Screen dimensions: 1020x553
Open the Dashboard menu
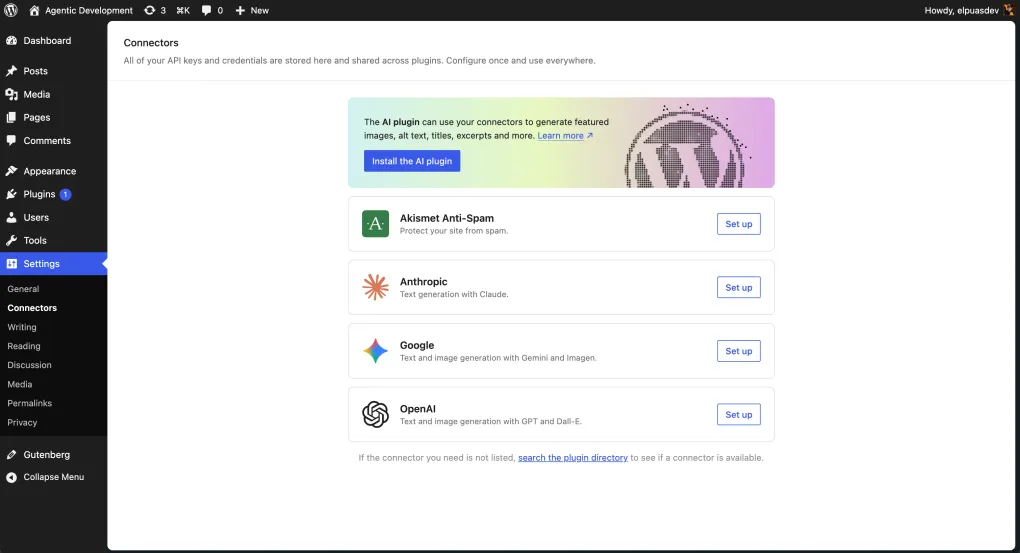click(53, 40)
